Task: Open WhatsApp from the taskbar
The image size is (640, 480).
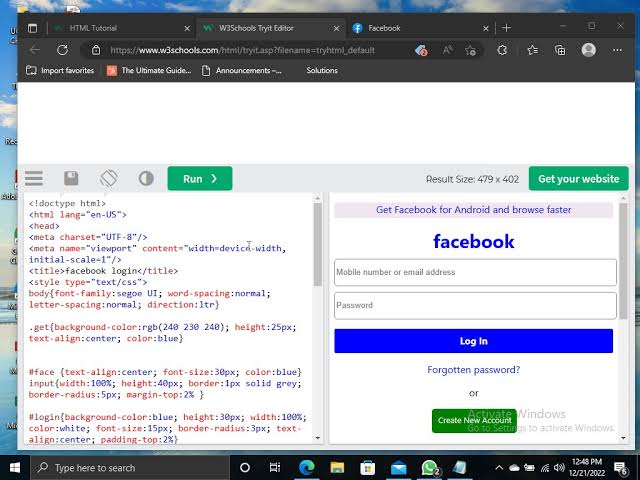Action: (x=430, y=468)
